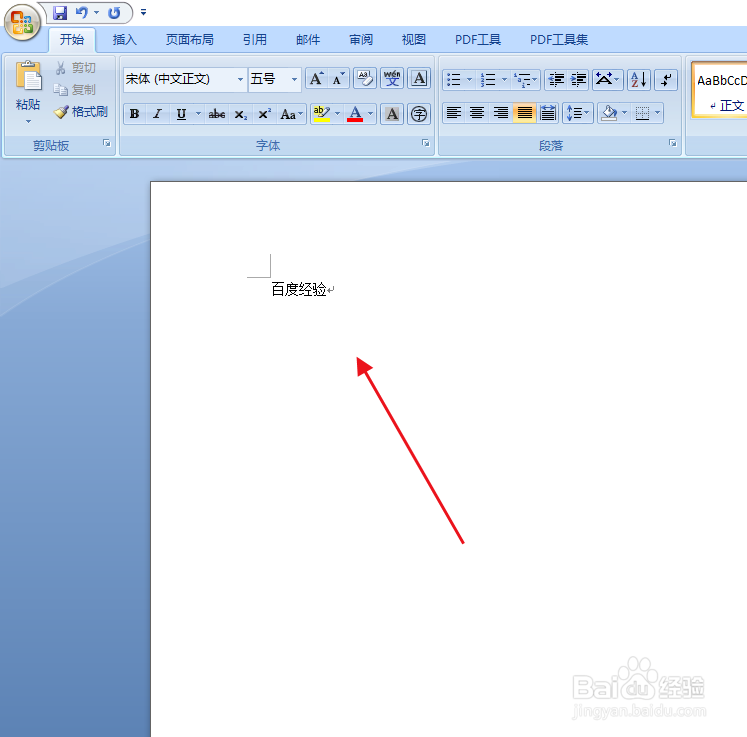Align text right

500,113
